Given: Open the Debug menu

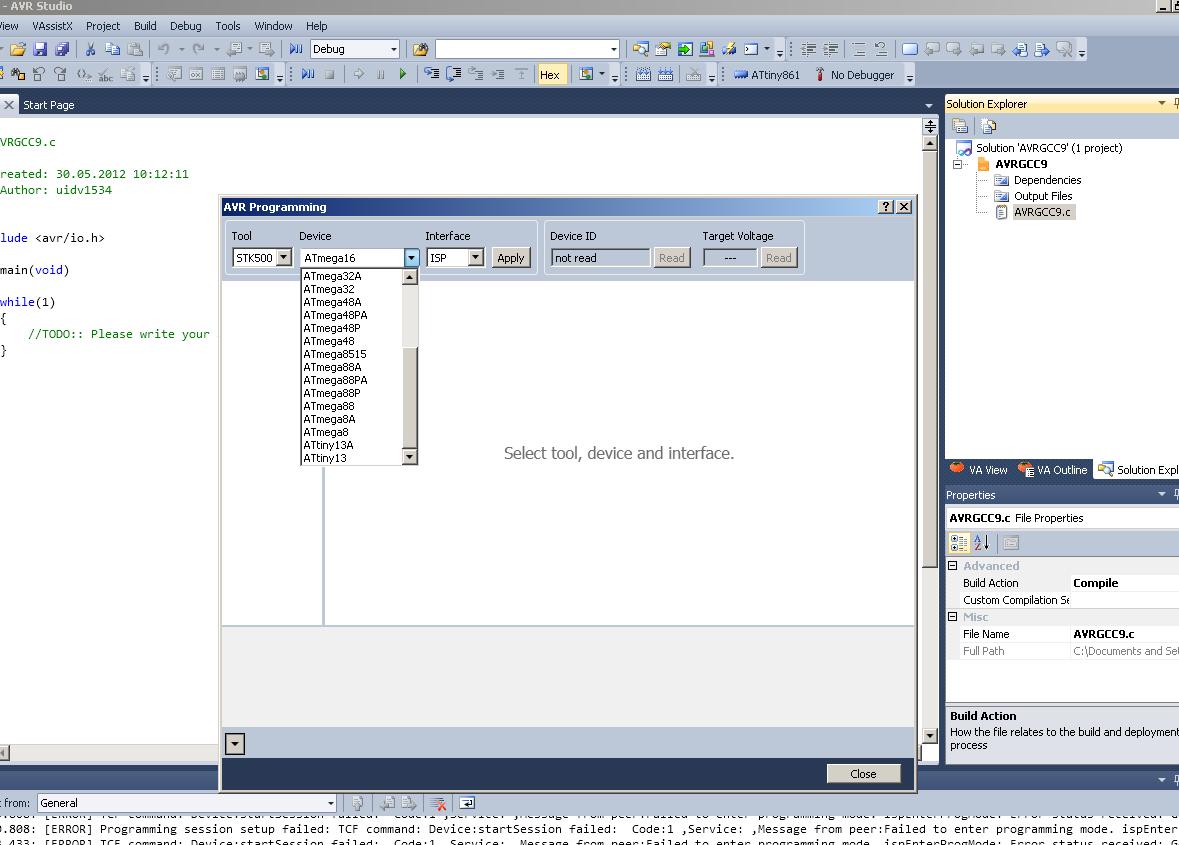Looking at the screenshot, I should (186, 26).
